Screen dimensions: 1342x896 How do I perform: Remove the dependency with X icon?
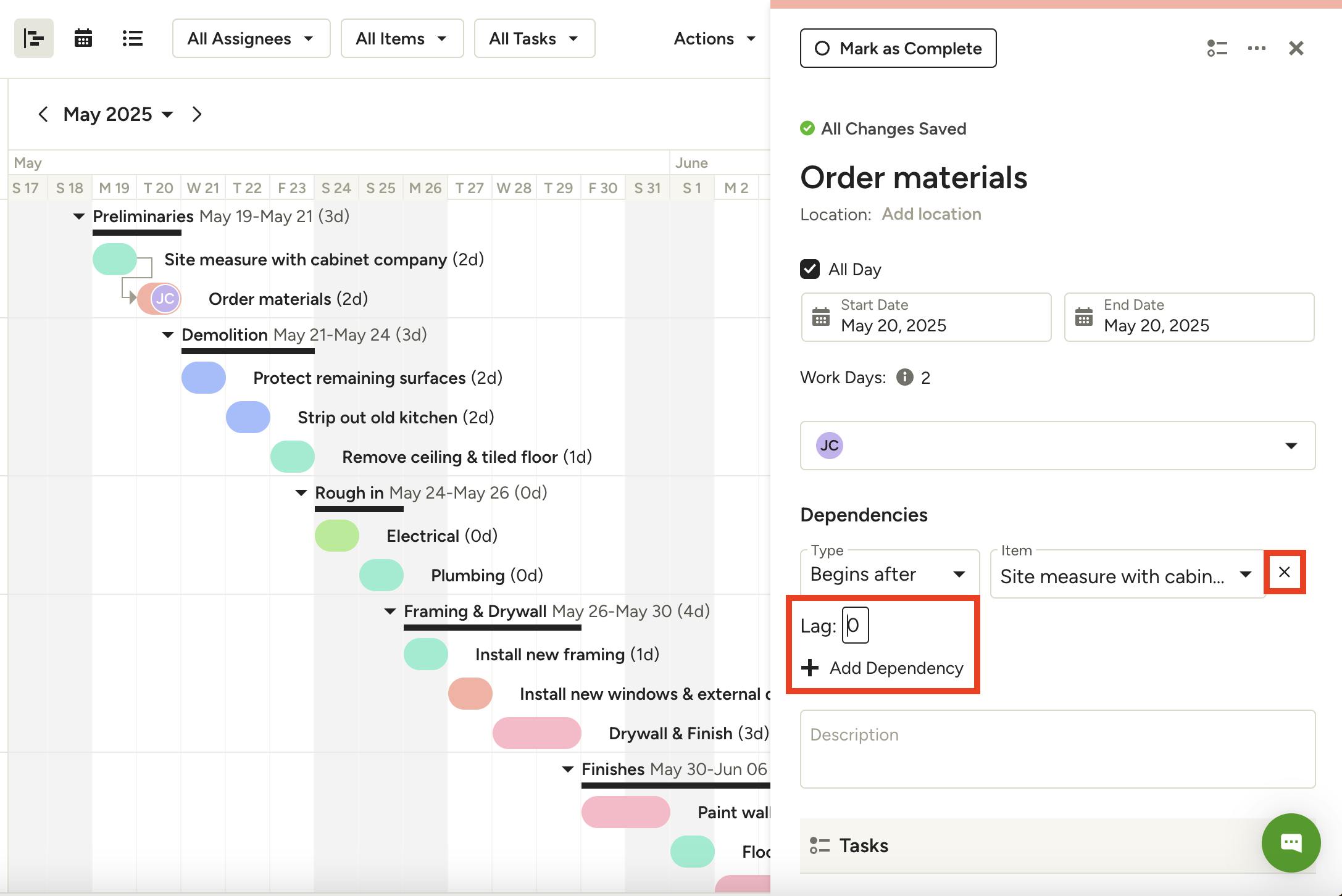click(1285, 572)
